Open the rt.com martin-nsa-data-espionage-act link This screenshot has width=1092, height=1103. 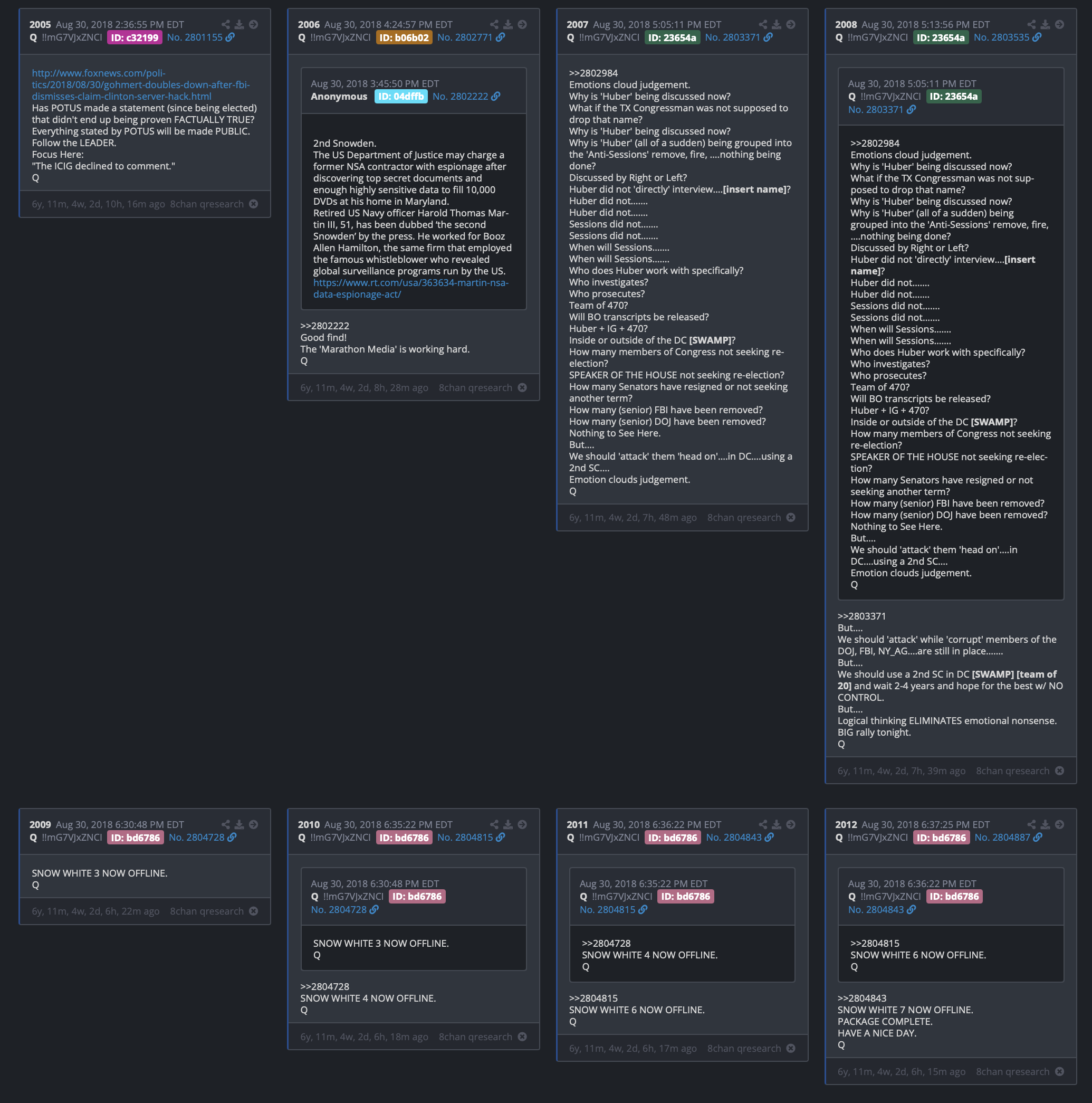[411, 288]
